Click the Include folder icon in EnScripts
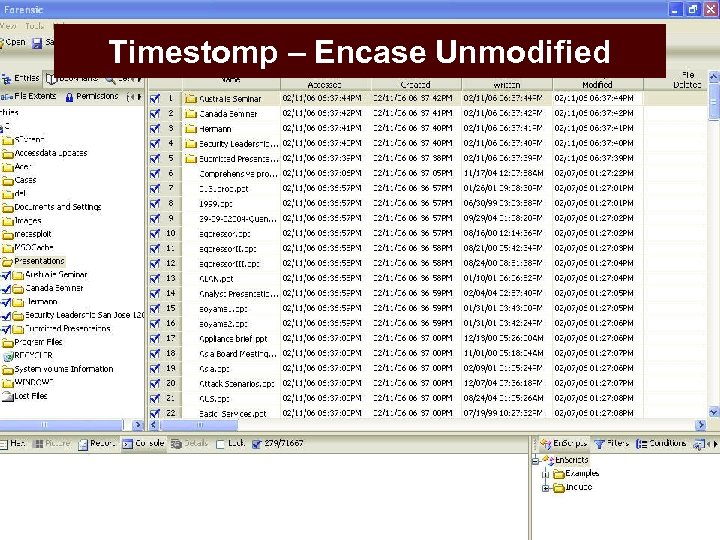 point(558,488)
